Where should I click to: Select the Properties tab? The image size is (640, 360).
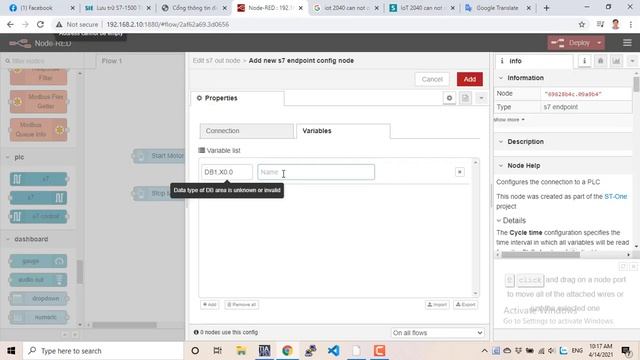238,98
